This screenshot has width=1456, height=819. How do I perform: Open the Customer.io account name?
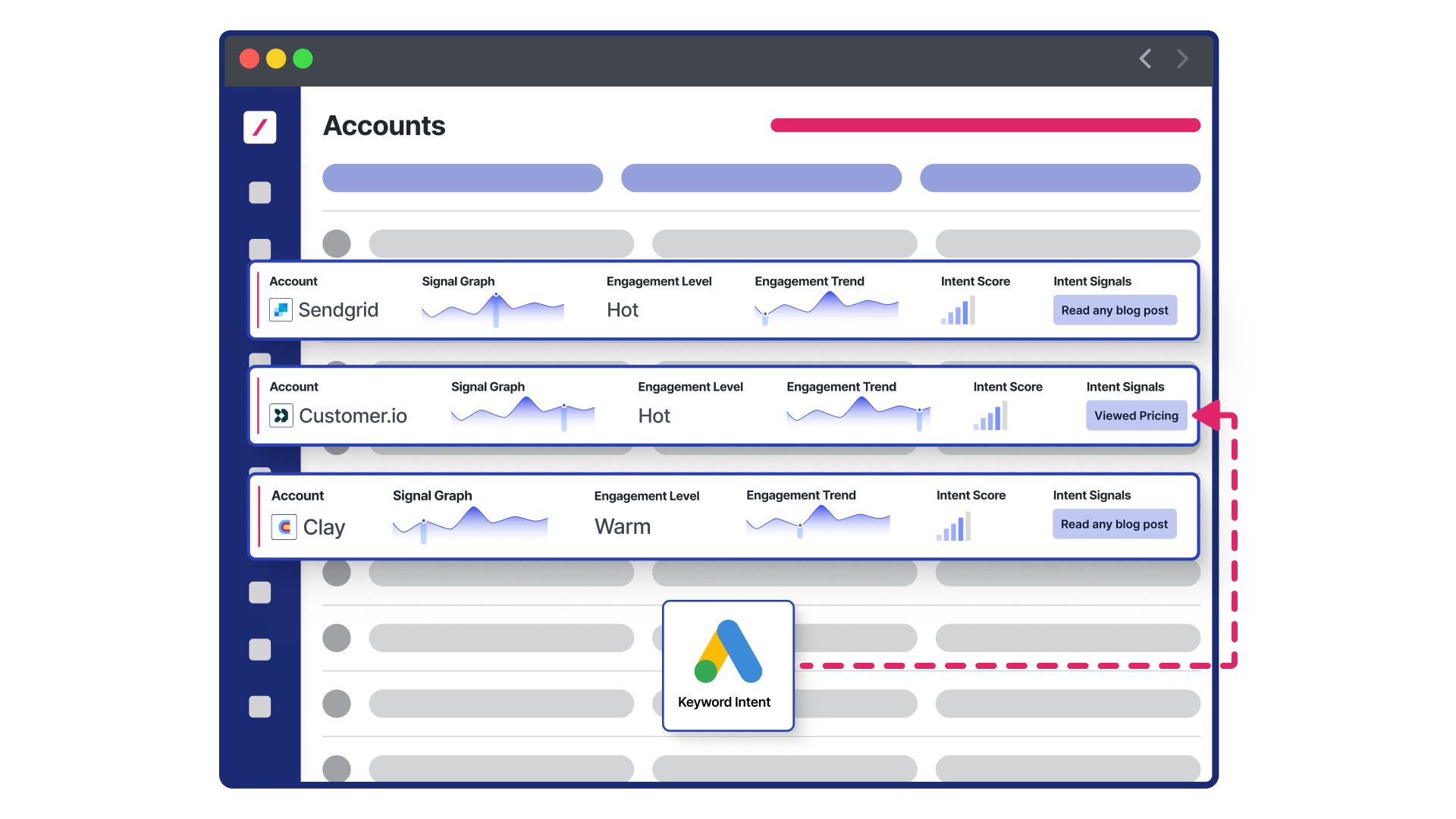[x=353, y=416]
